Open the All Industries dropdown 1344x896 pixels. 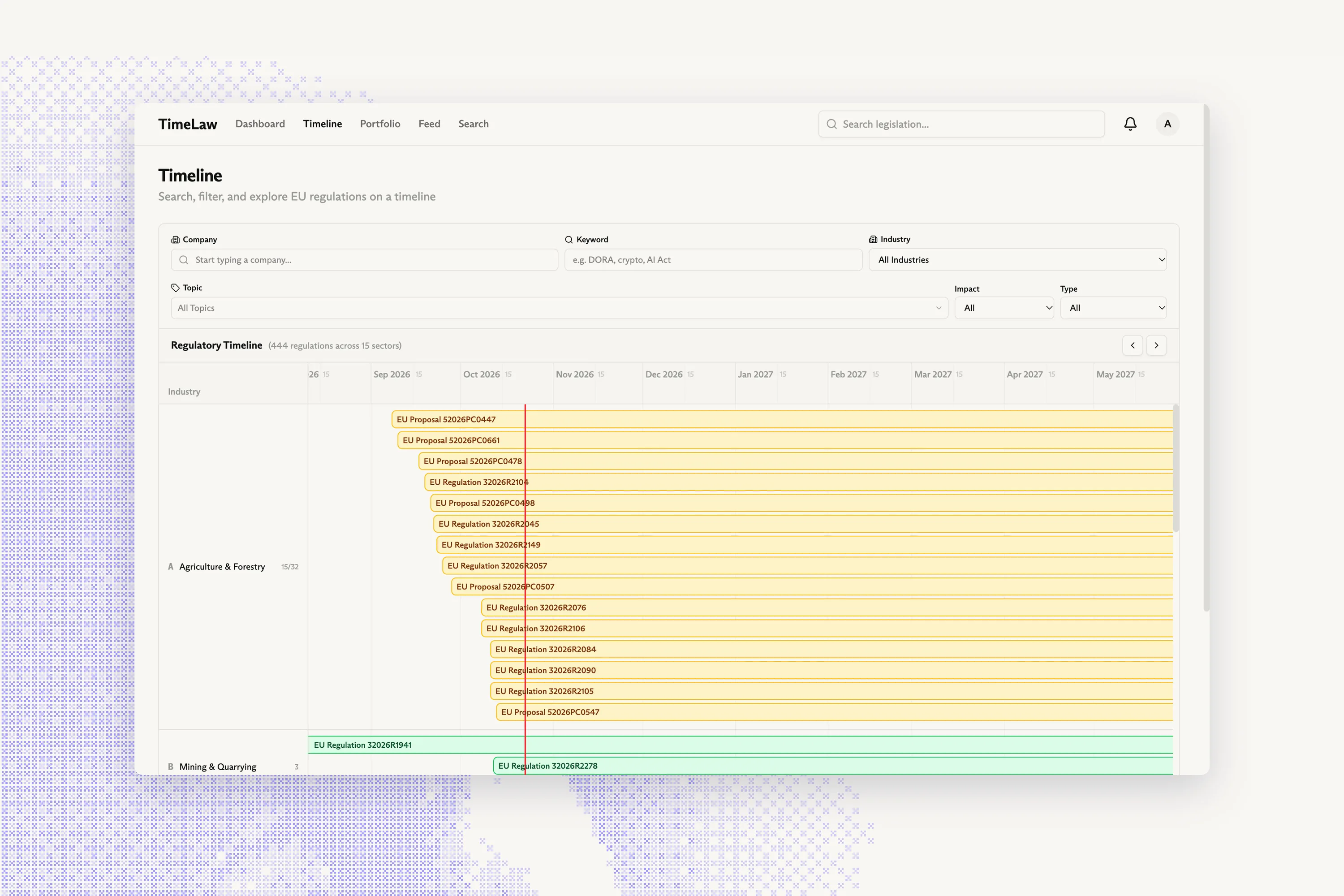1018,260
